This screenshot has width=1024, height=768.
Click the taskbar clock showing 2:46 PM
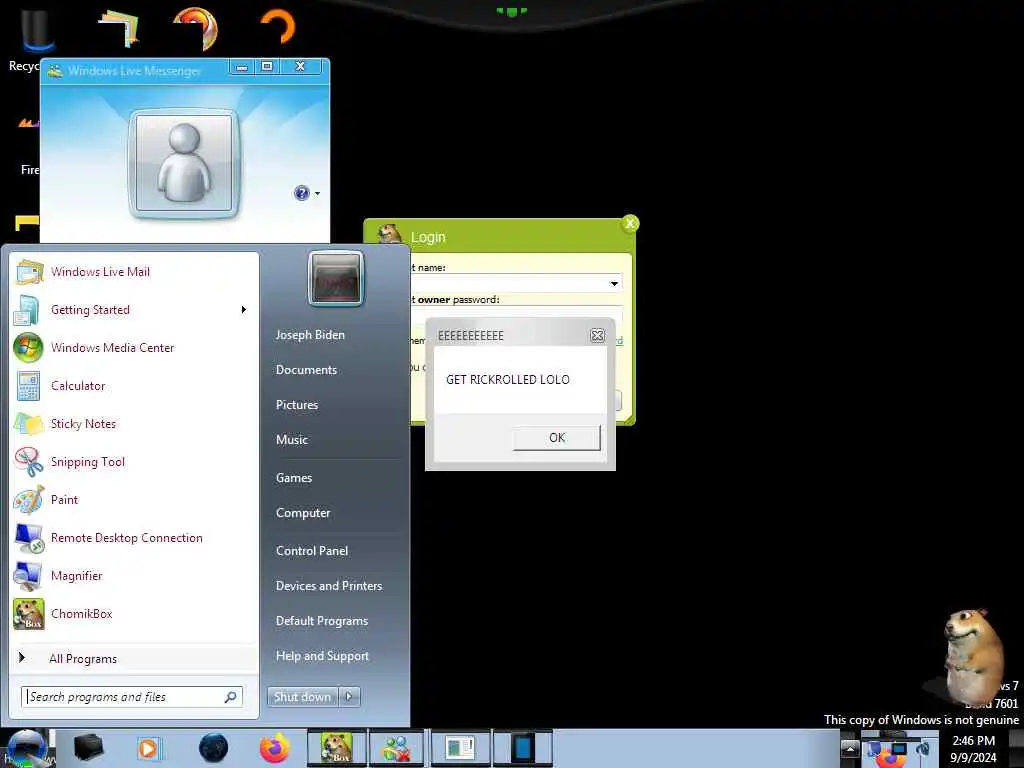pyautogui.click(x=973, y=748)
